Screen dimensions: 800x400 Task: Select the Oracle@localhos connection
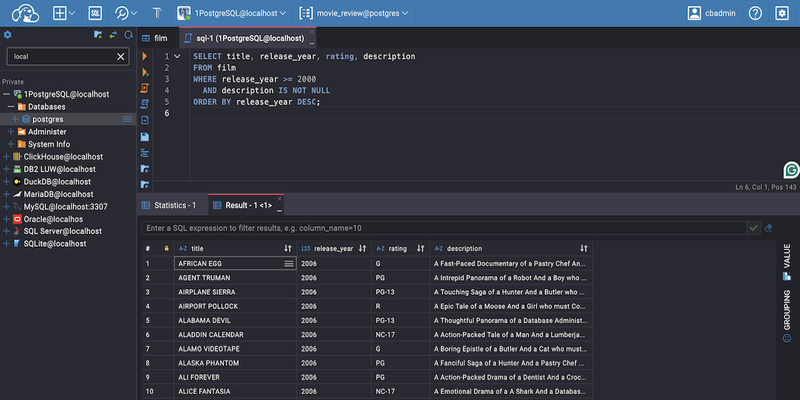pos(53,219)
